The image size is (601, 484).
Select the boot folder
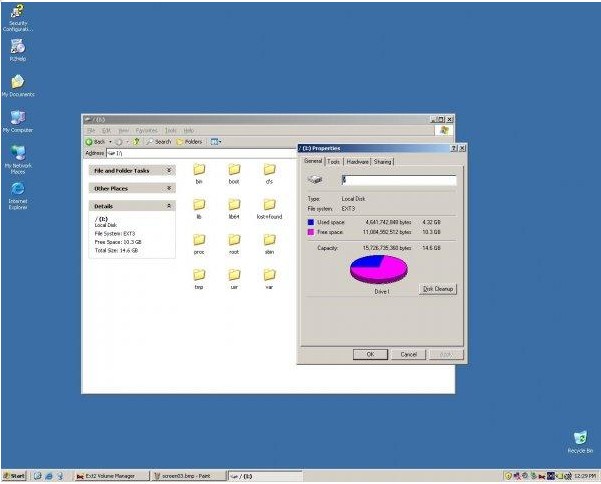234,173
